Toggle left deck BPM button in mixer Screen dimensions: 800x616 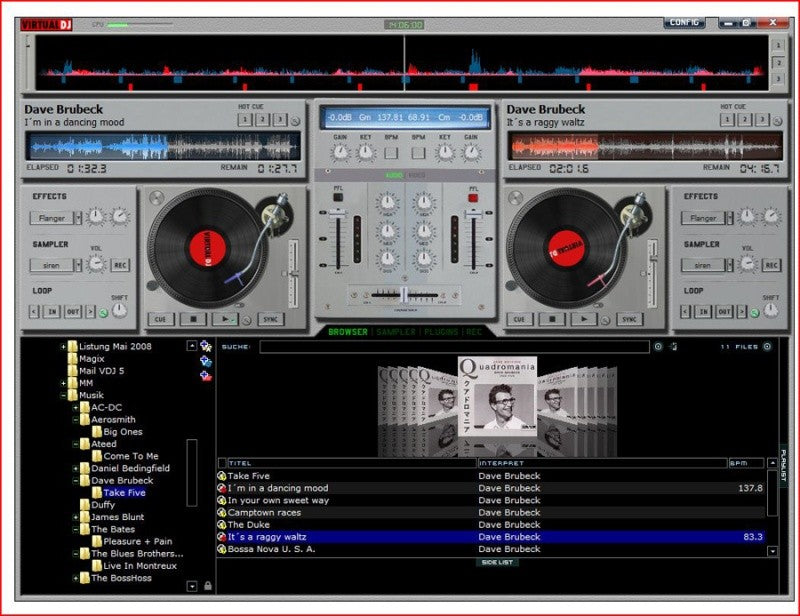pos(391,153)
